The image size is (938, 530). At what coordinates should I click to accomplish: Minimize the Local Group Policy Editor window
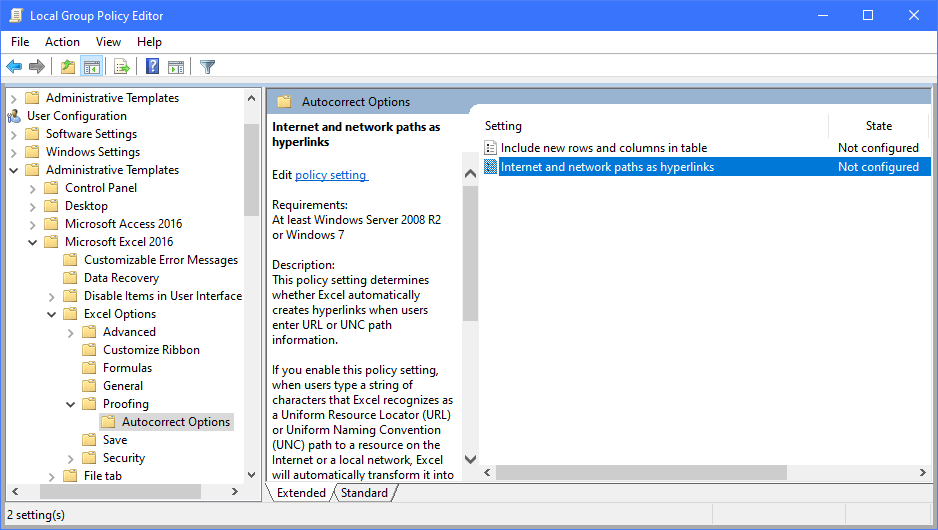point(823,16)
